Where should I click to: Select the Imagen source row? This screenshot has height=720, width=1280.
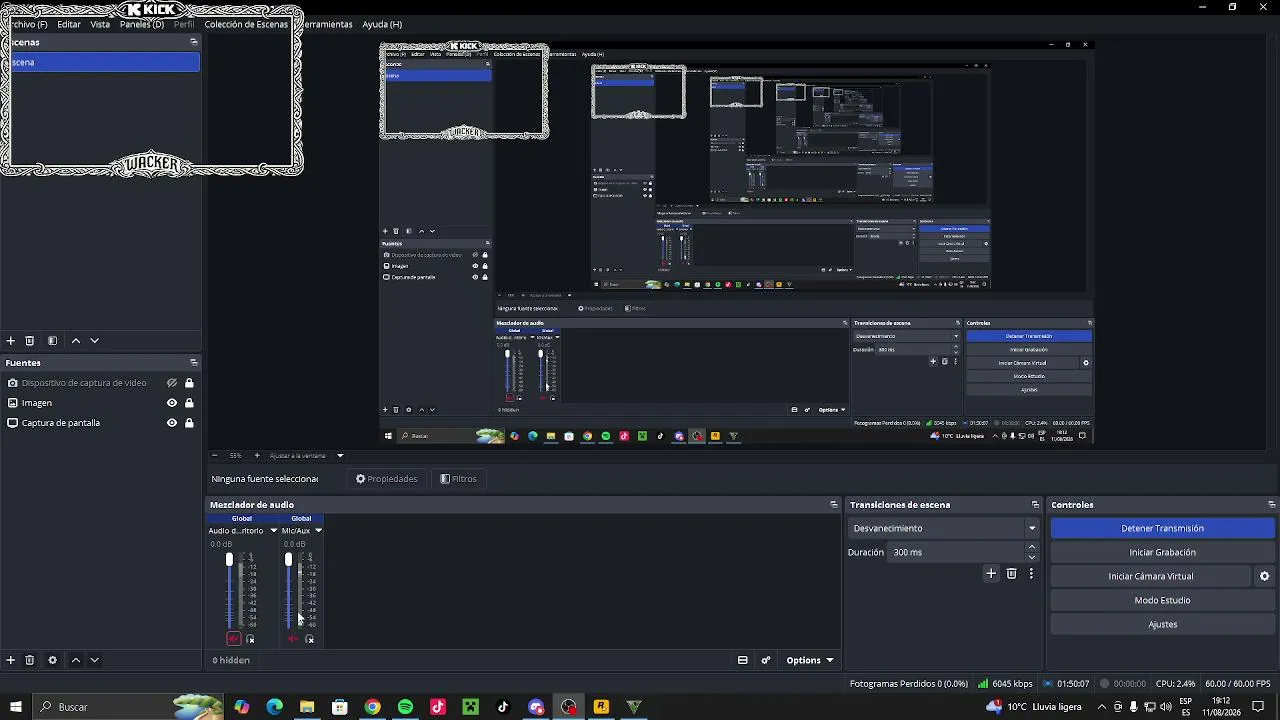100,403
